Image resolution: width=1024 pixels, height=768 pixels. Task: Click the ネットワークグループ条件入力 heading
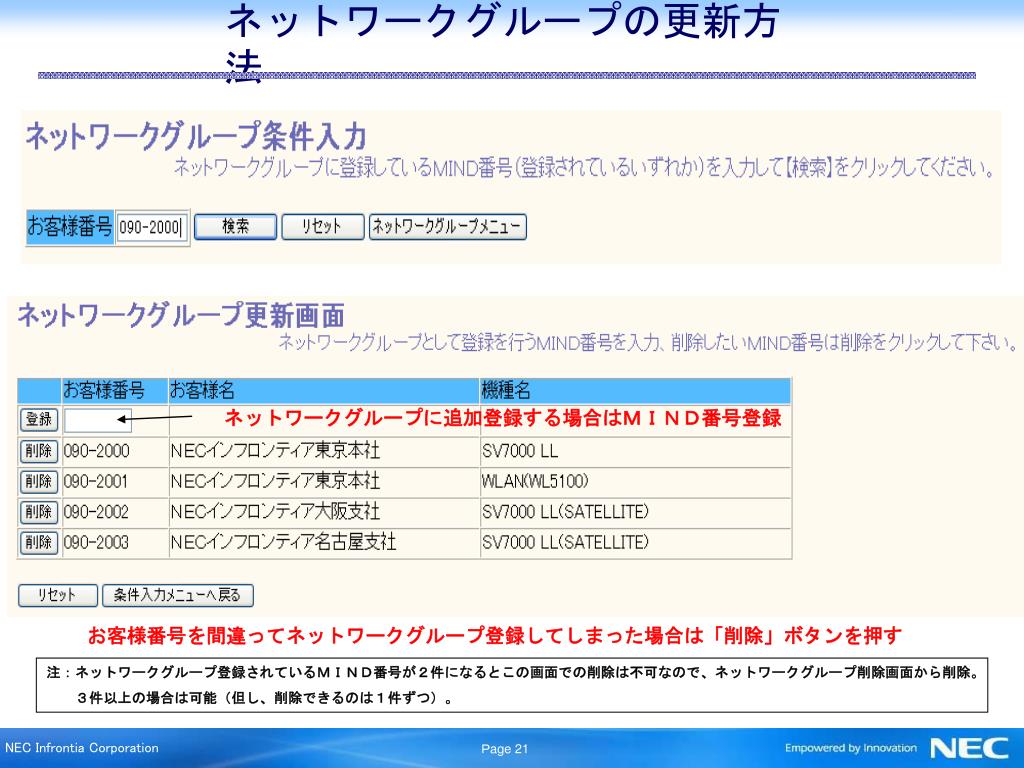tap(196, 136)
